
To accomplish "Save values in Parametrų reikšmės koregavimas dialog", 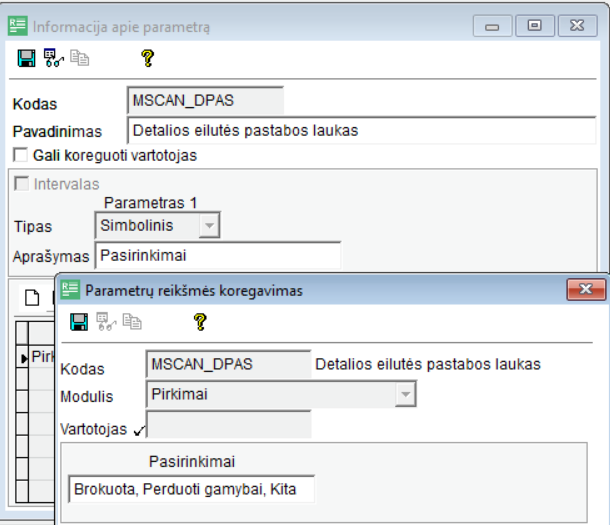I will [79, 322].
